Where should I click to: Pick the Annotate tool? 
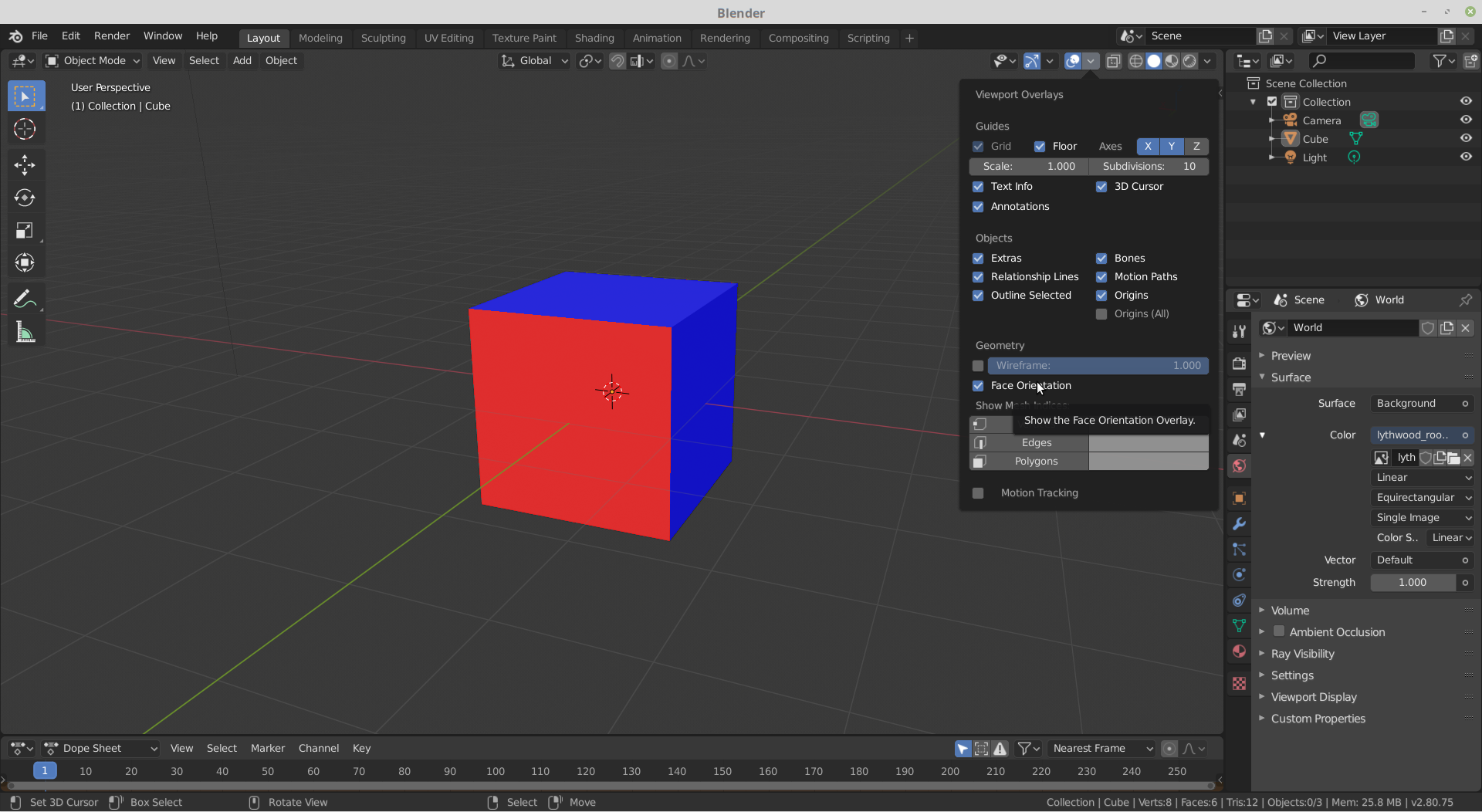[x=25, y=299]
